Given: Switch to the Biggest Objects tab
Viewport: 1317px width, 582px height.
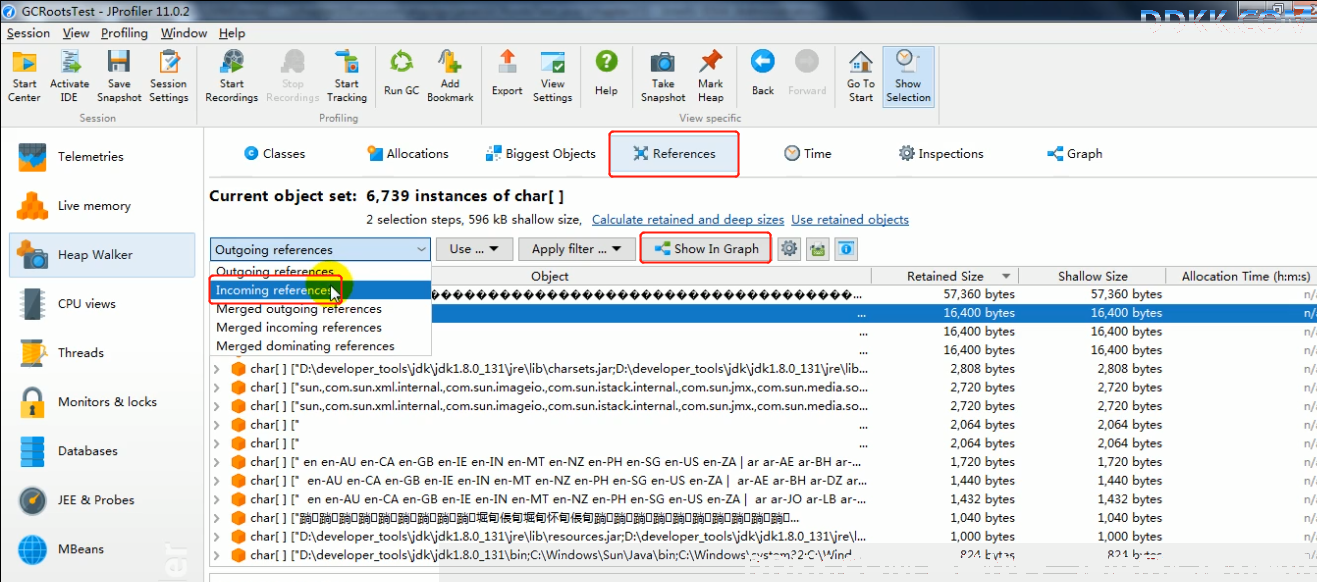Looking at the screenshot, I should coord(540,154).
